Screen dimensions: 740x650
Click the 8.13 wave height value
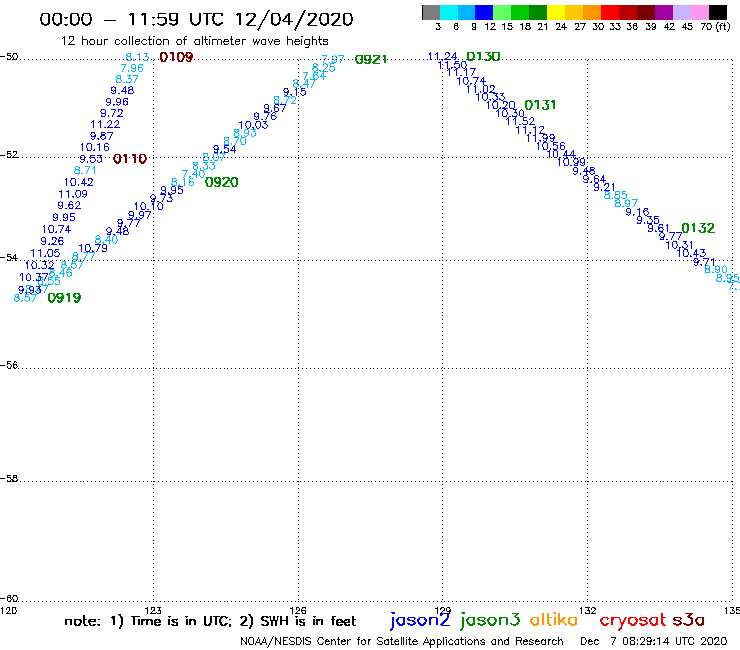[137, 57]
